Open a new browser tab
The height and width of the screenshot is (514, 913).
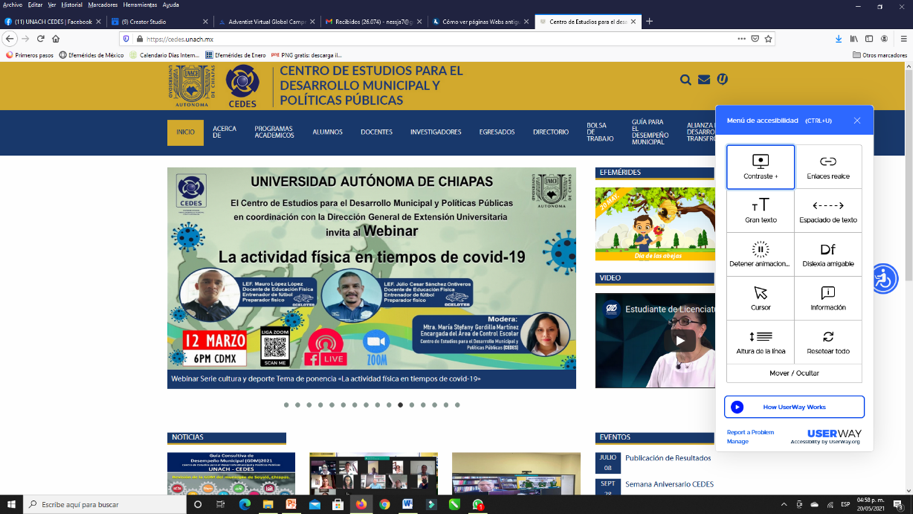[x=649, y=22]
